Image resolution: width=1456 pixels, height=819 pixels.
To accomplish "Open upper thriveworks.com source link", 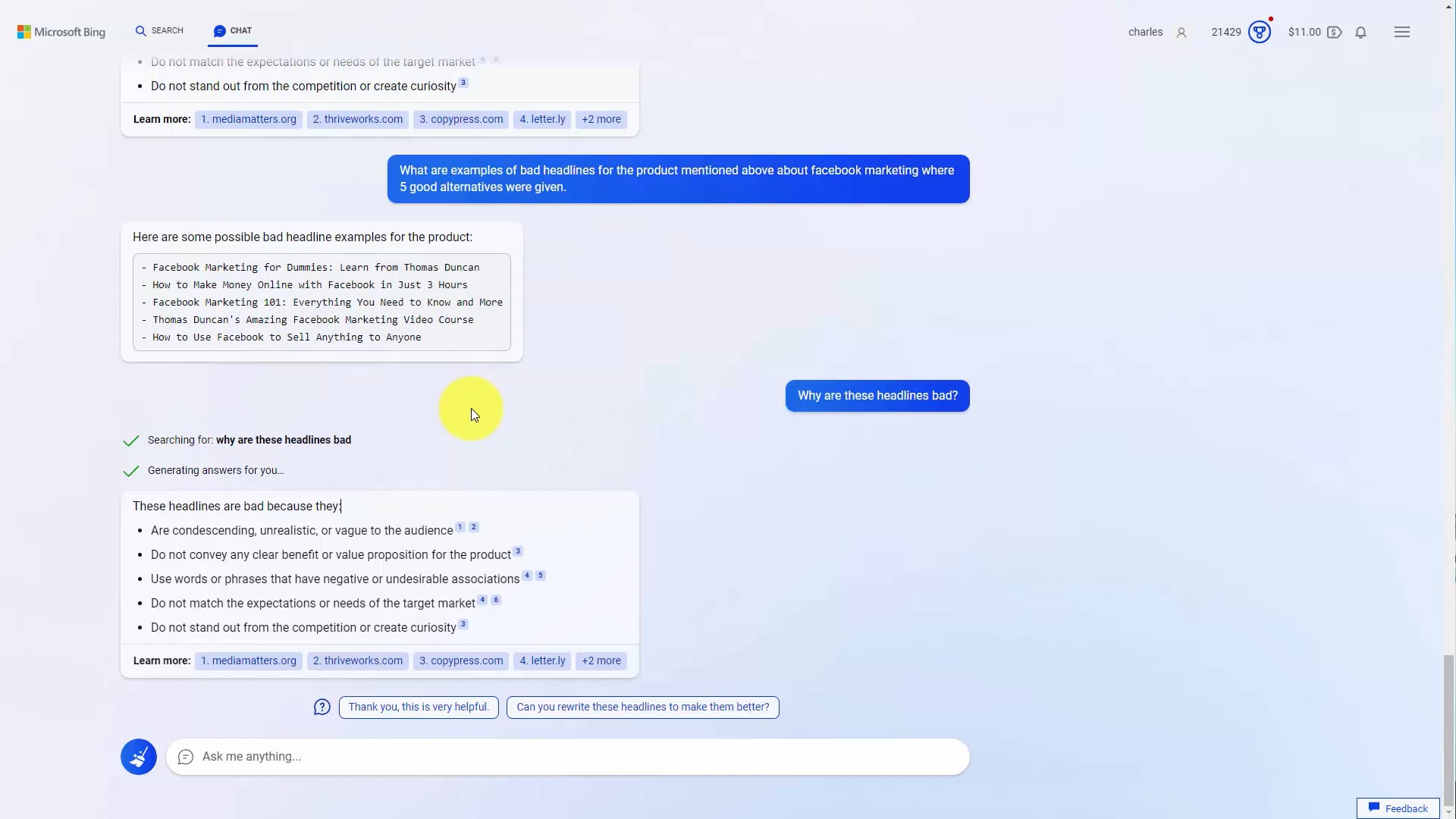I will pyautogui.click(x=358, y=119).
